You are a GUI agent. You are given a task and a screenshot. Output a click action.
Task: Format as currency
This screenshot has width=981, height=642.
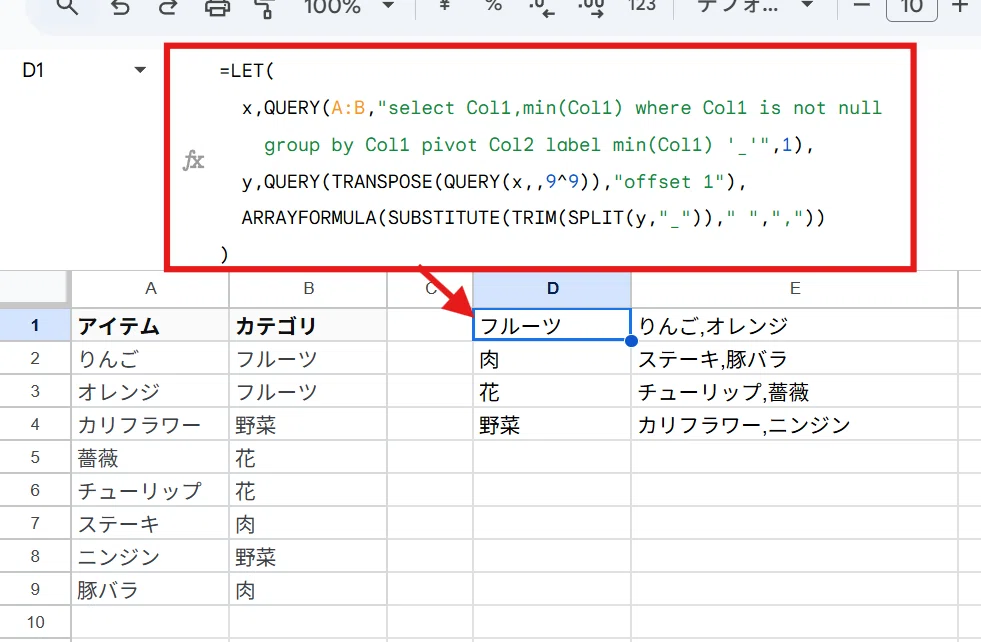[444, 6]
